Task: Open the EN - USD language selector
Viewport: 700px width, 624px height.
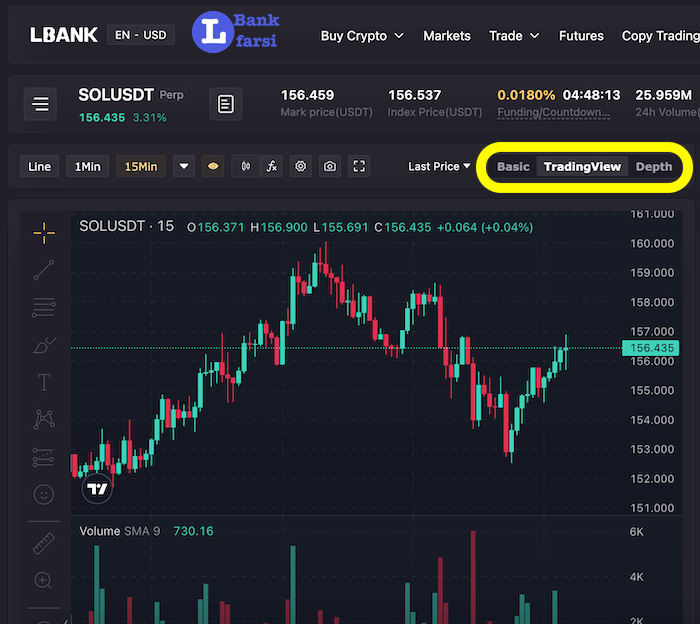Action: [x=141, y=35]
